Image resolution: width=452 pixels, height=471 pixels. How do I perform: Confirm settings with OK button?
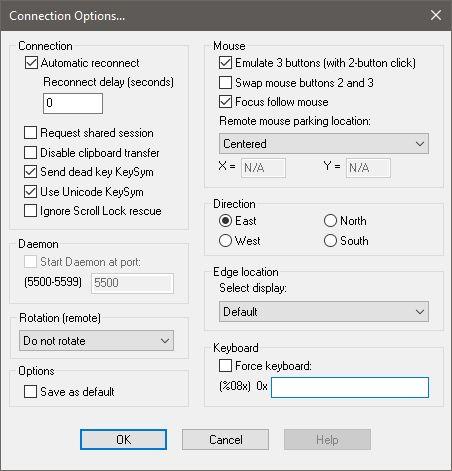123,440
